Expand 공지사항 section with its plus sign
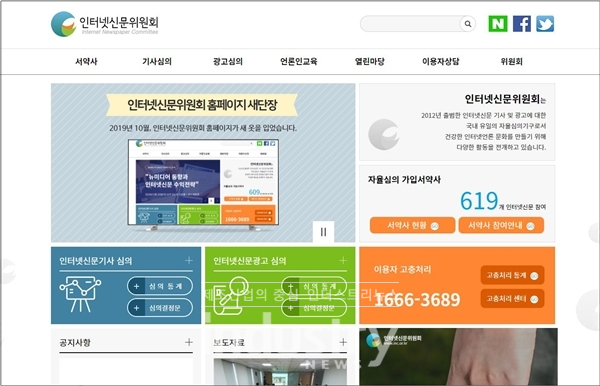 coord(189,342)
